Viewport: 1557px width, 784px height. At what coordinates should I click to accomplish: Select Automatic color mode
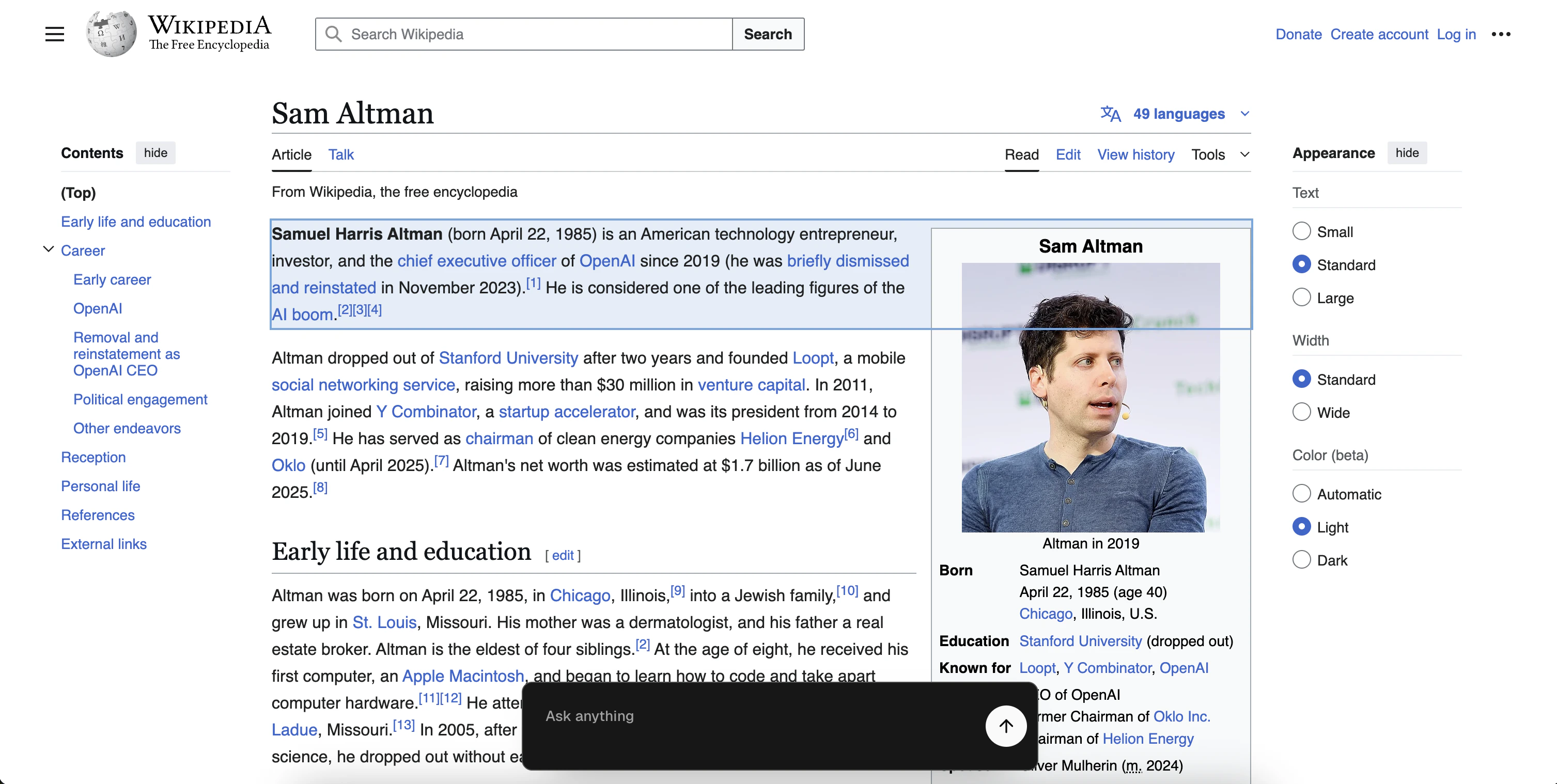[x=1301, y=494]
